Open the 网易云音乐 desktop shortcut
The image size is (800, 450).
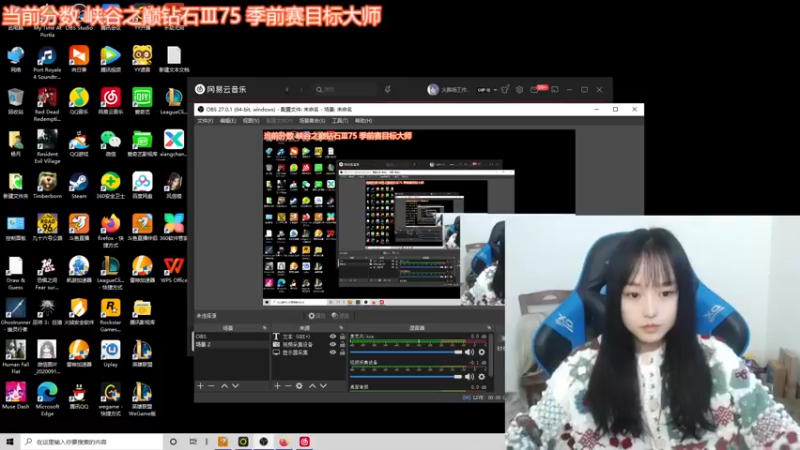pyautogui.click(x=110, y=101)
